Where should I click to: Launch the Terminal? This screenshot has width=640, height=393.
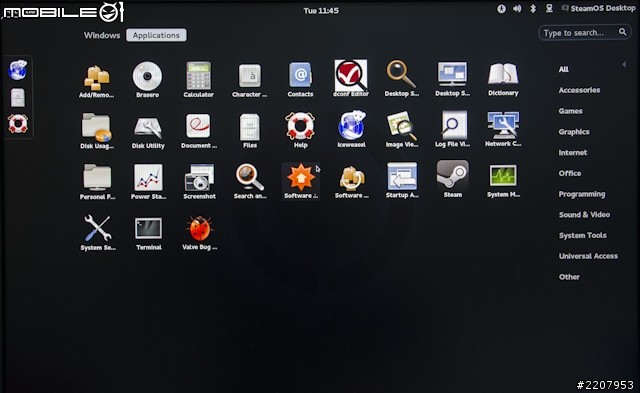click(149, 233)
